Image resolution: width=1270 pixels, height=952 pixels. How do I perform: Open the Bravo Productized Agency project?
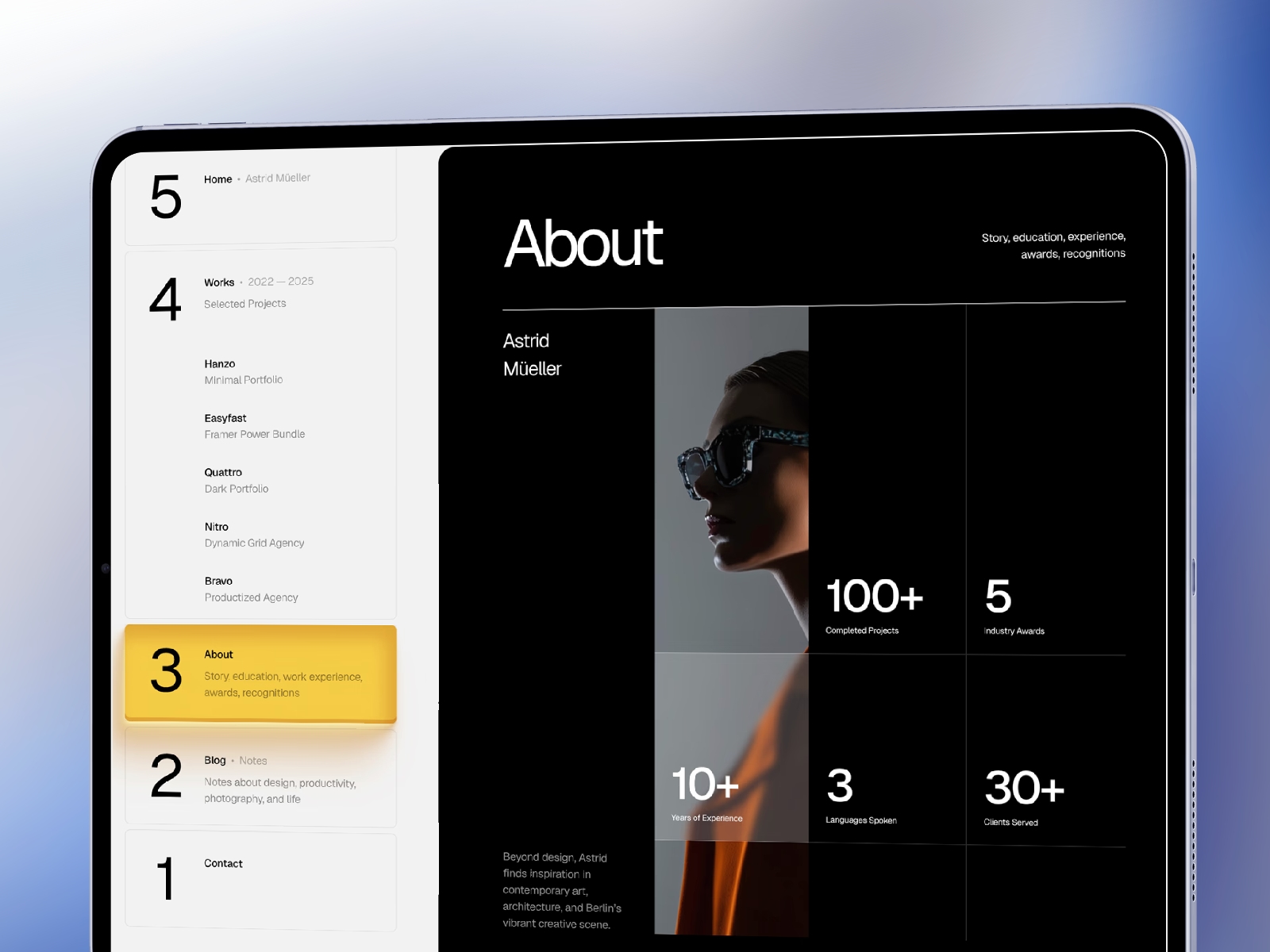[x=251, y=589]
